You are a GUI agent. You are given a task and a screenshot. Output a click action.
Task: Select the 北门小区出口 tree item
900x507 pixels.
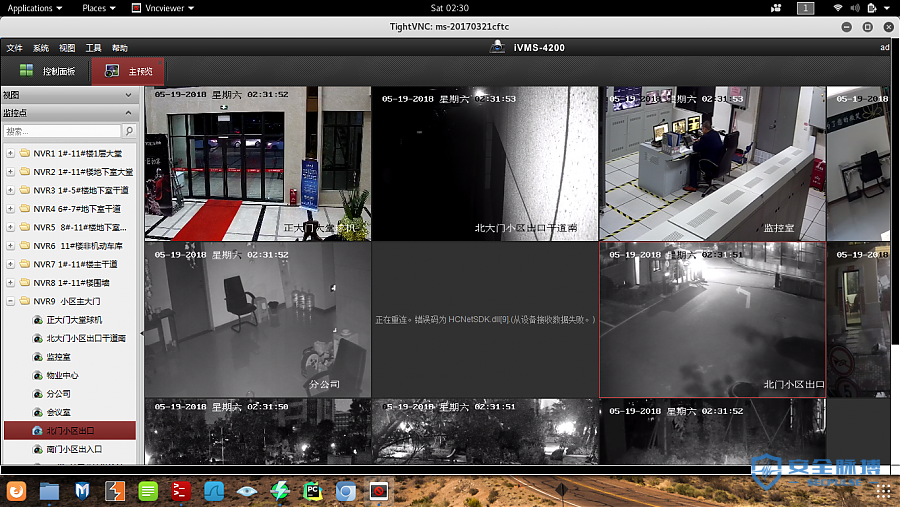click(x=70, y=431)
